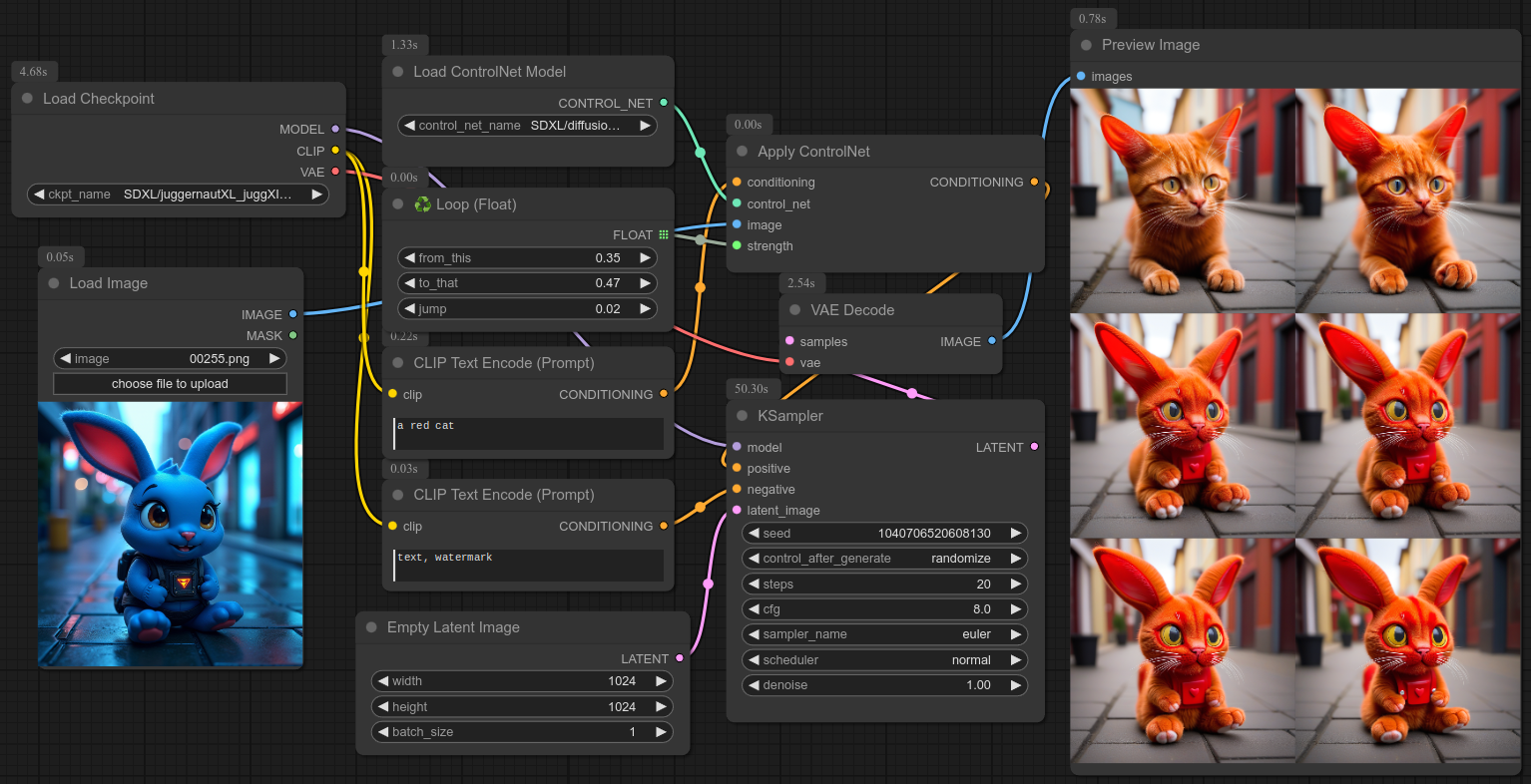Open the sampler_name euler dropdown
The image size is (1531, 784).
click(884, 634)
